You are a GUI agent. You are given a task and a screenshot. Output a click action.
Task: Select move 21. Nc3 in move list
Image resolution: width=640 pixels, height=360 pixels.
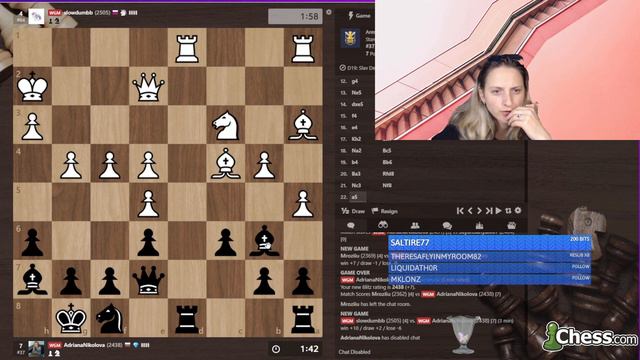click(357, 185)
